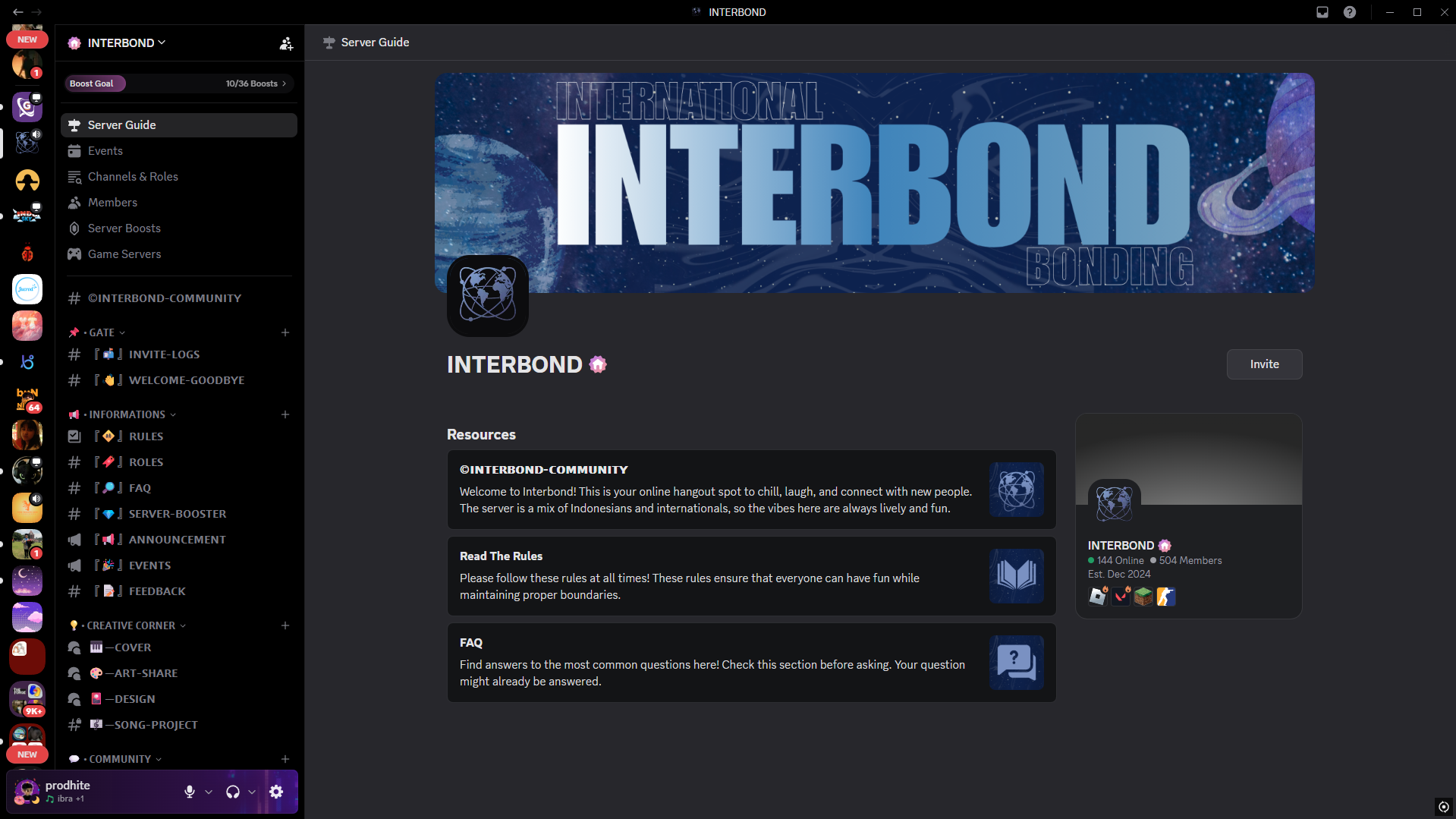Expand the Boost Goal progress arrow
The width and height of the screenshot is (1456, 819).
(285, 83)
